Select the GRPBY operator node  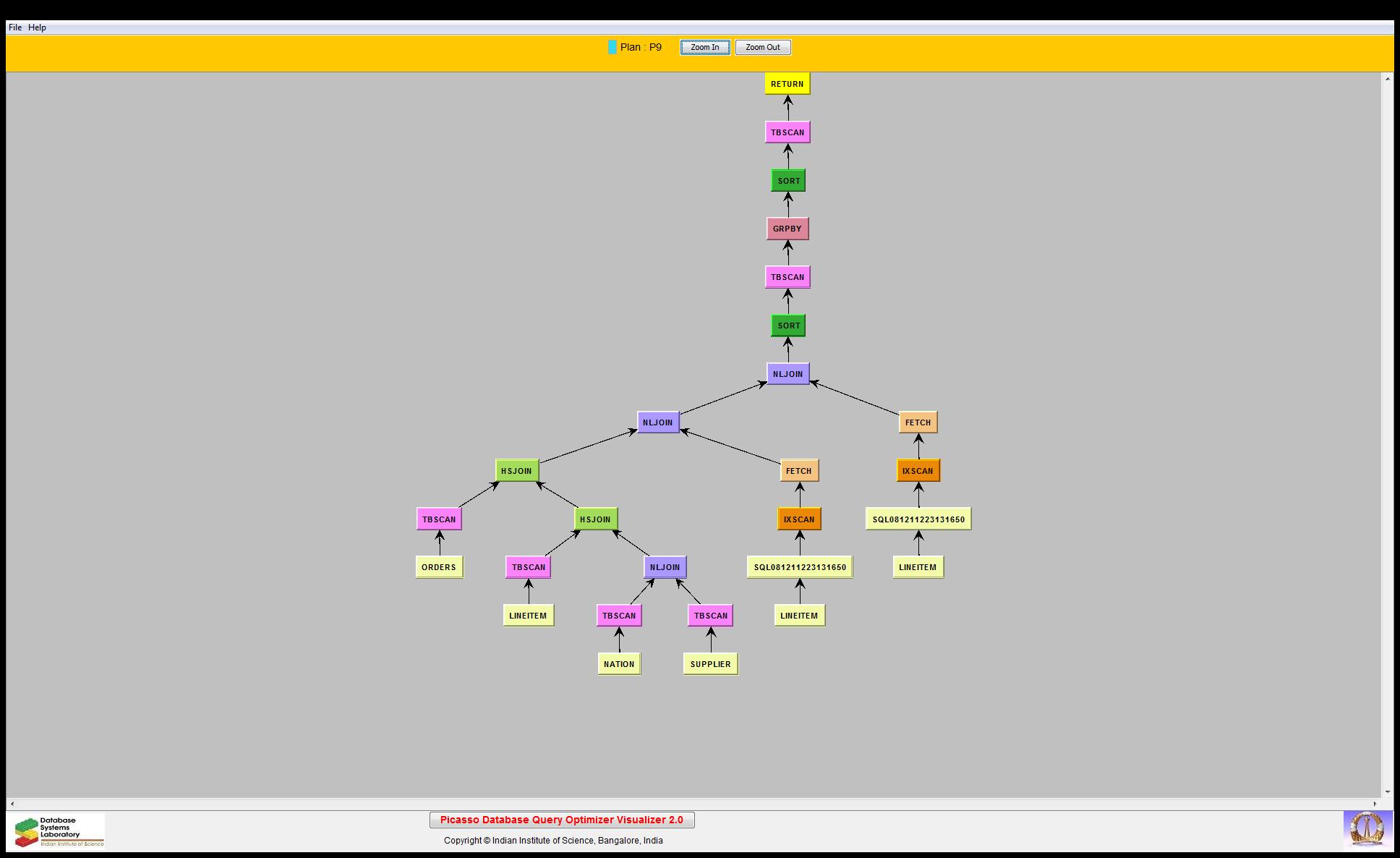(787, 229)
